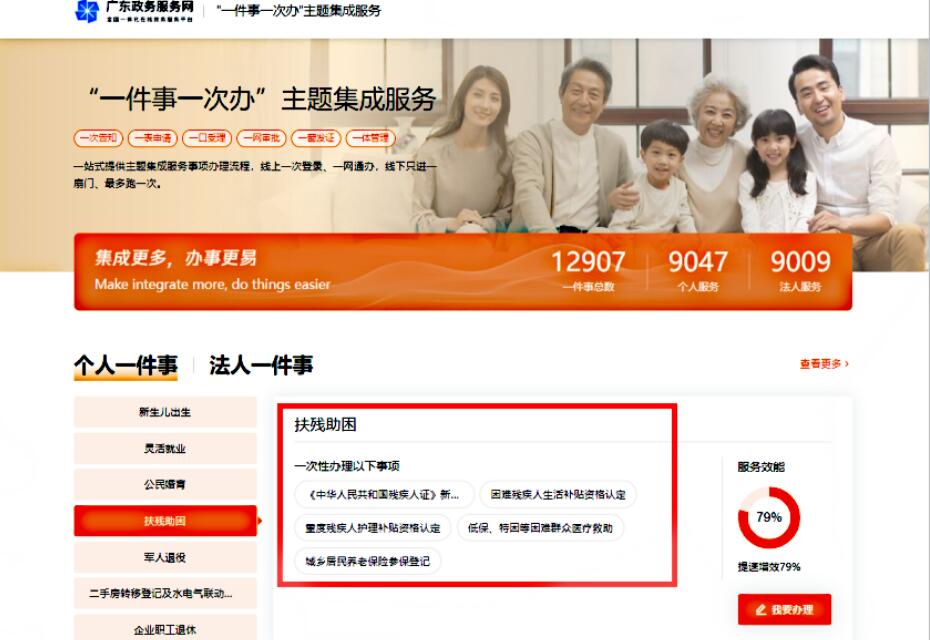The height and width of the screenshot is (640, 930).
Task: Click the pen icon inside 我要办理 button
Action: pos(760,609)
